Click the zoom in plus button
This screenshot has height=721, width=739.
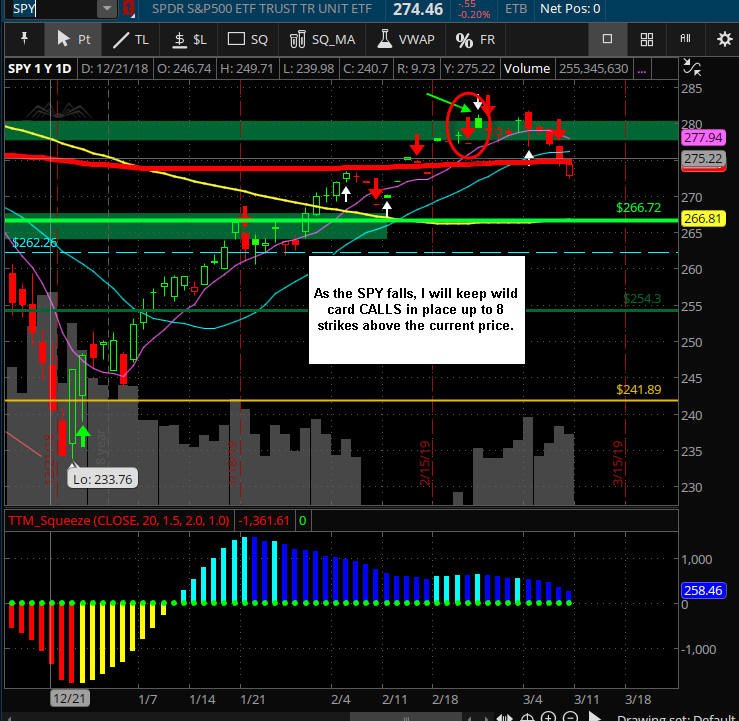pos(548,716)
